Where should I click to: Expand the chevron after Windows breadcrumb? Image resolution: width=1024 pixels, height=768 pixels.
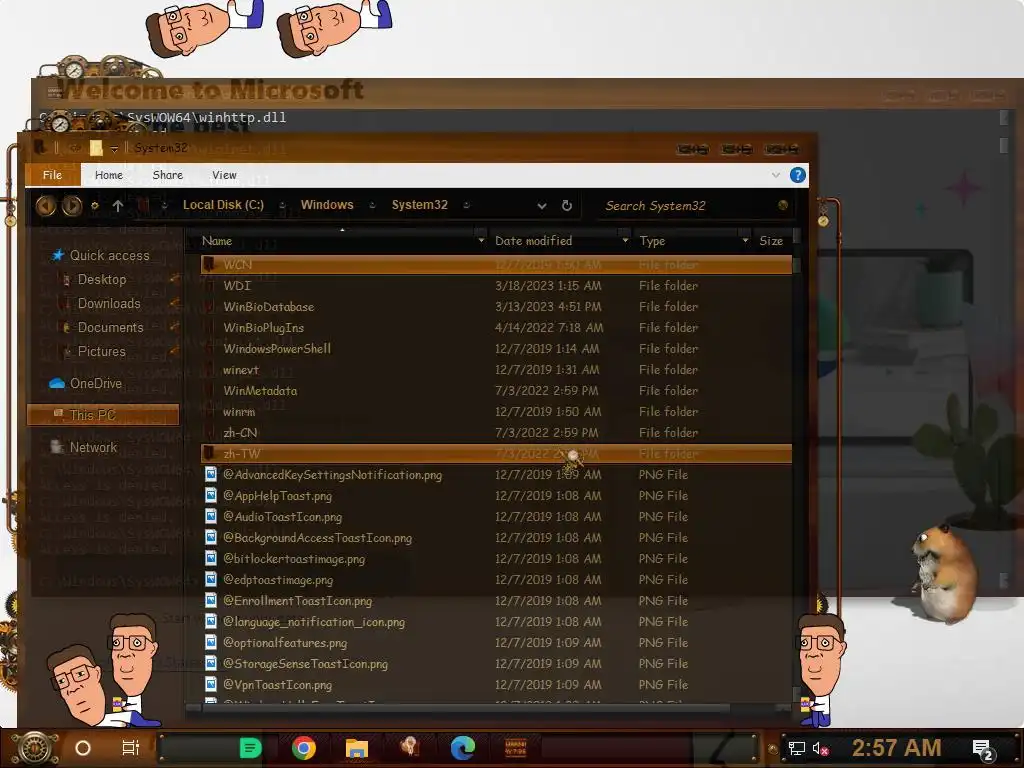[372, 205]
